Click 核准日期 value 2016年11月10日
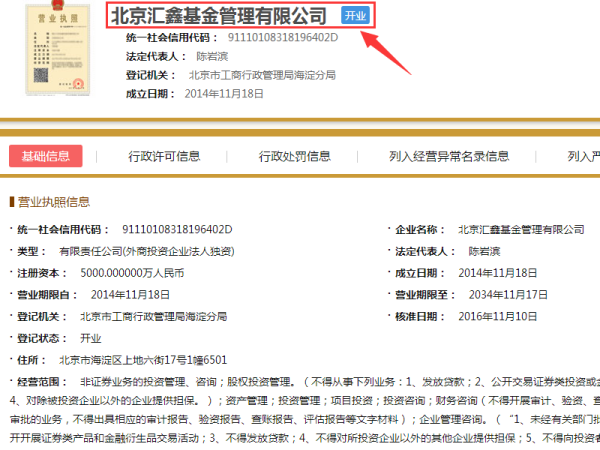Viewport: 600px width, 450px height. tap(497, 317)
